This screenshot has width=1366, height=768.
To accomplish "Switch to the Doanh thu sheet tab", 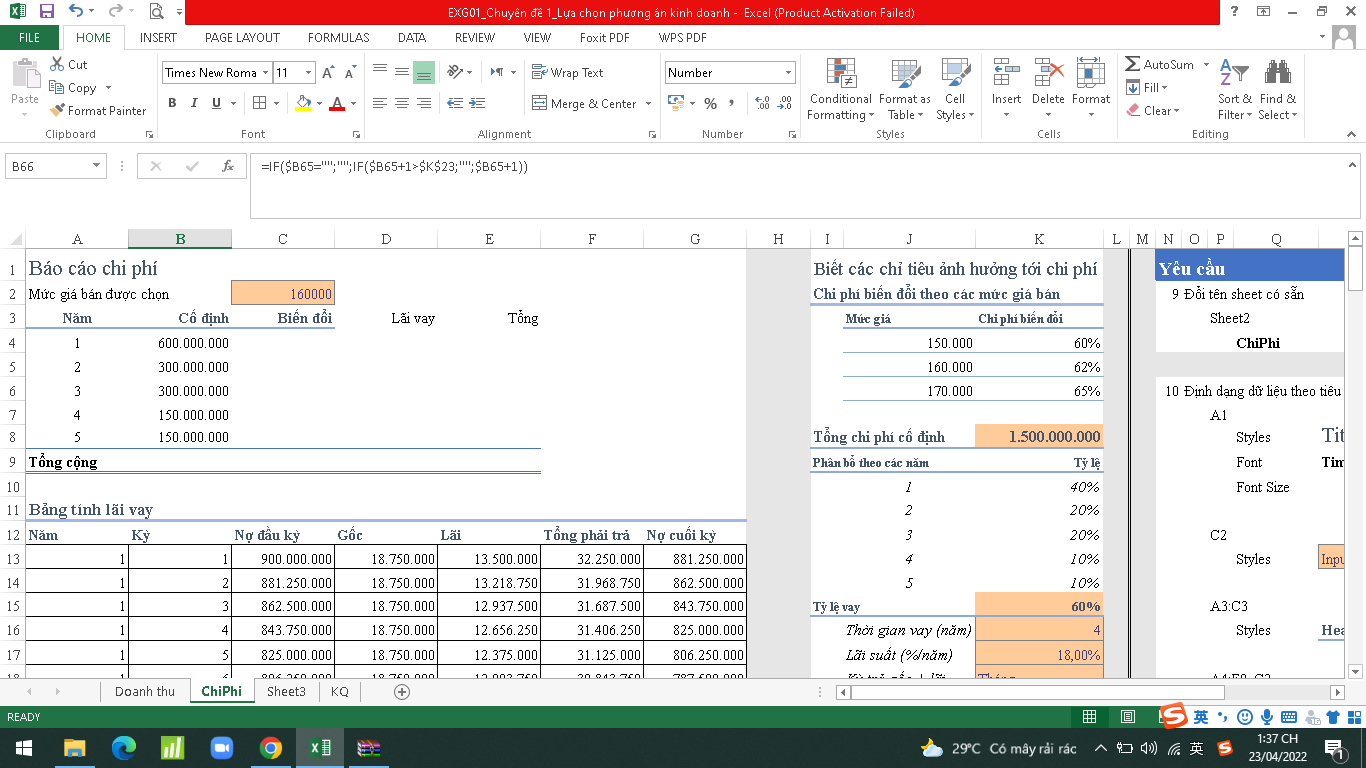I will pyautogui.click(x=144, y=692).
